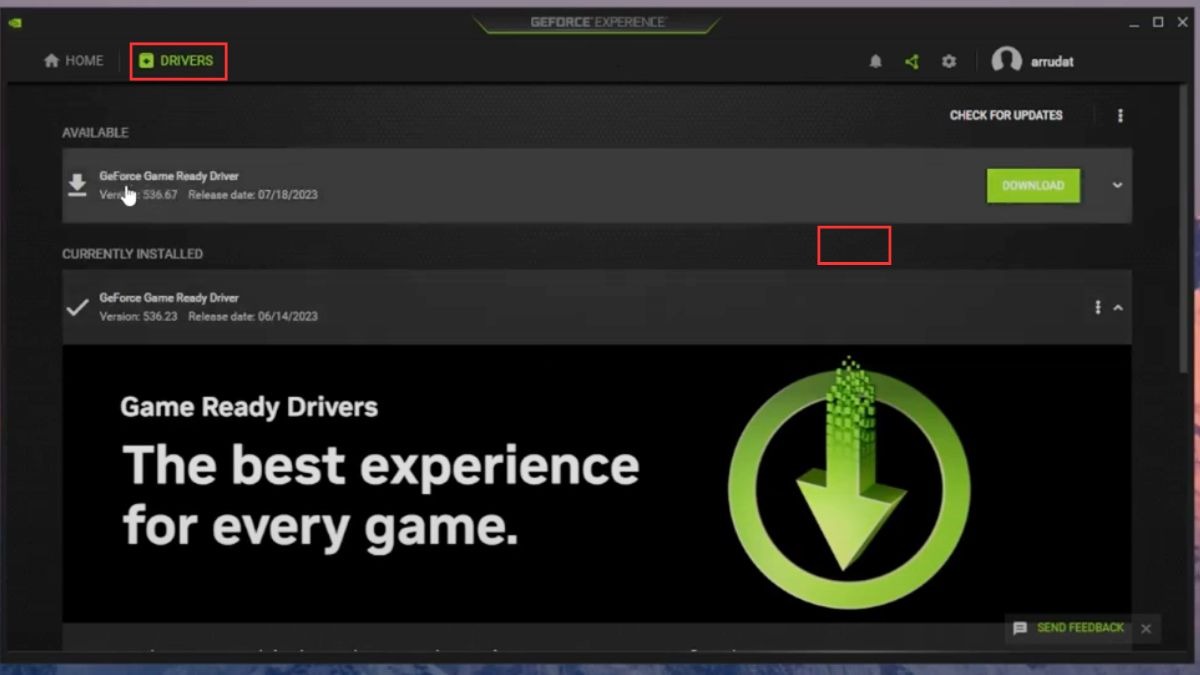The height and width of the screenshot is (675, 1200).
Task: Open the options menu beside Check for Updates
Action: coord(1120,116)
